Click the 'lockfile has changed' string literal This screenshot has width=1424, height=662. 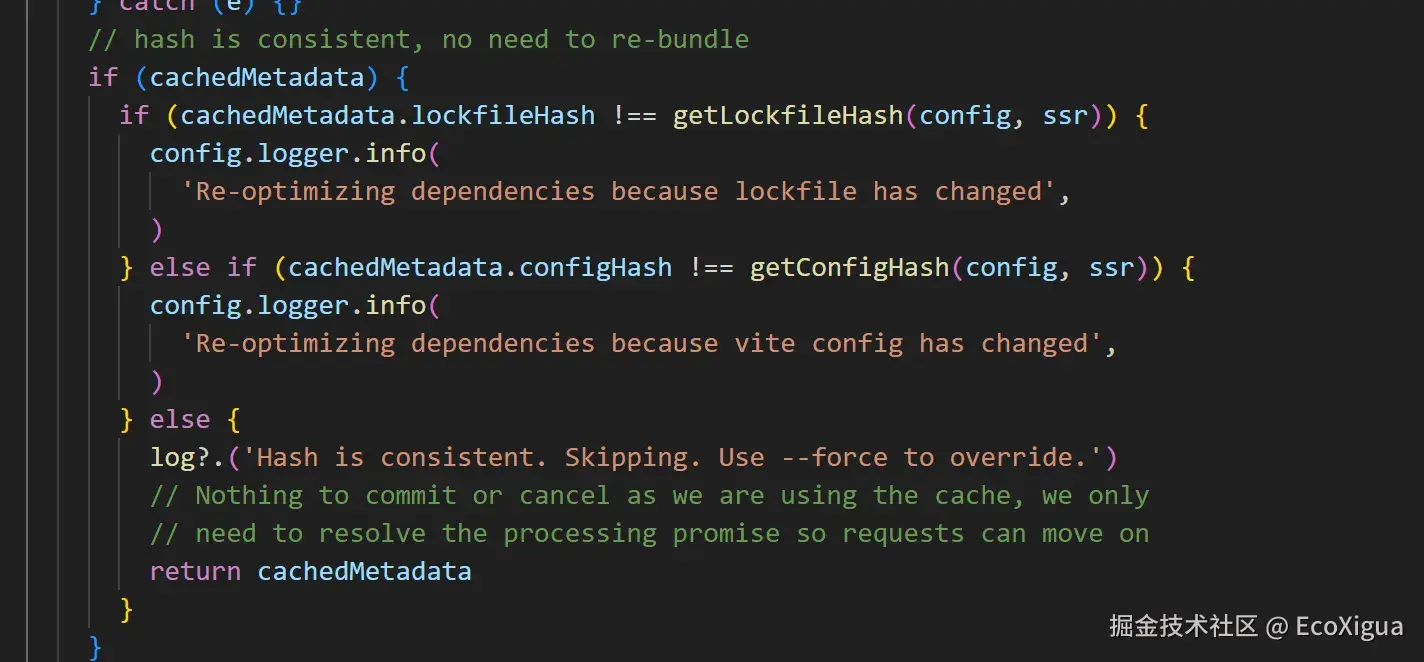pyautogui.click(x=625, y=191)
